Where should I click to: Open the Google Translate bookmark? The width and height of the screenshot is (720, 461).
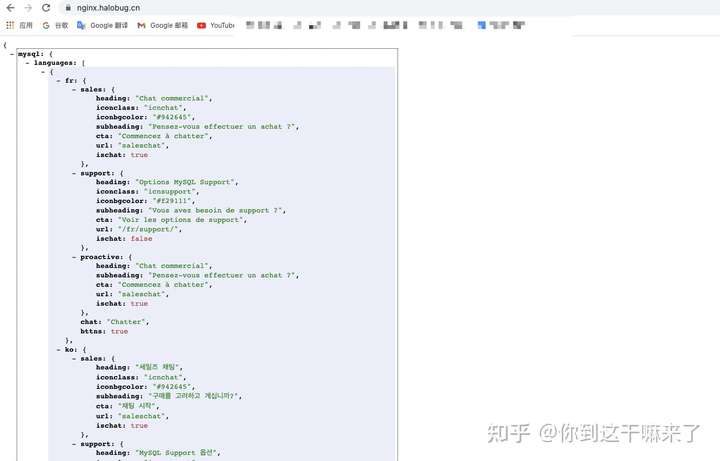click(x=102, y=25)
